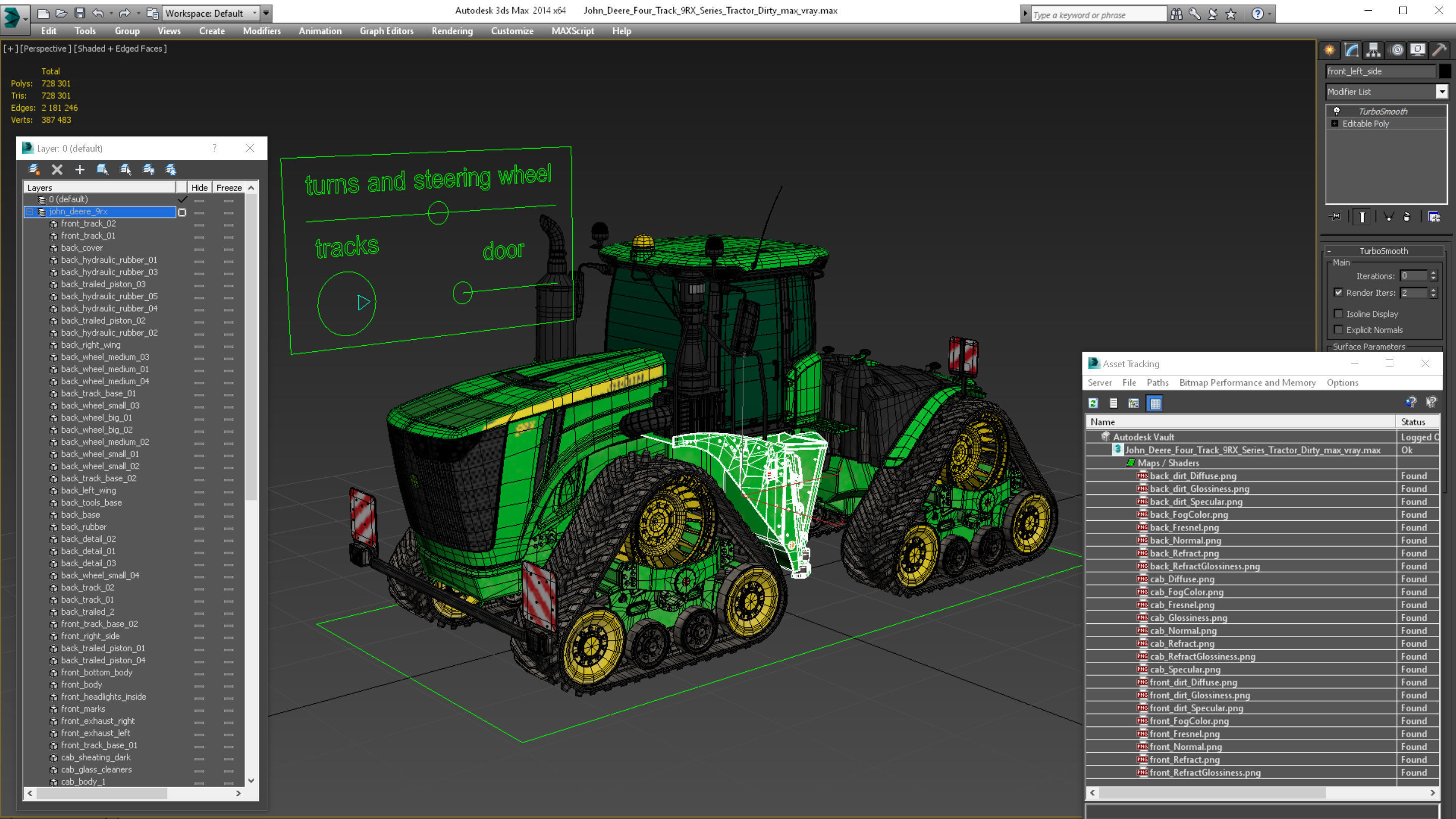Image resolution: width=1456 pixels, height=819 pixels.
Task: Open Paths menu in Asset Tracking
Action: tap(1157, 383)
